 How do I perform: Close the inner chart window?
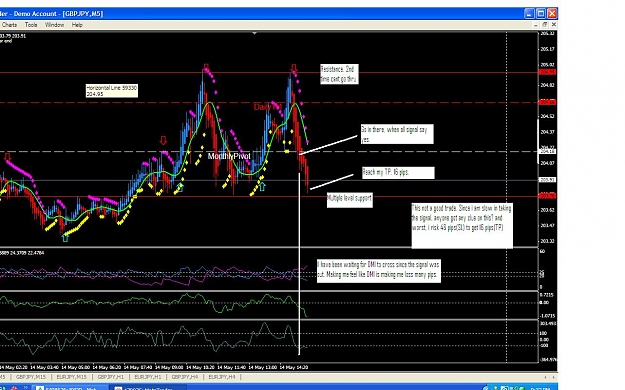pos(553,25)
